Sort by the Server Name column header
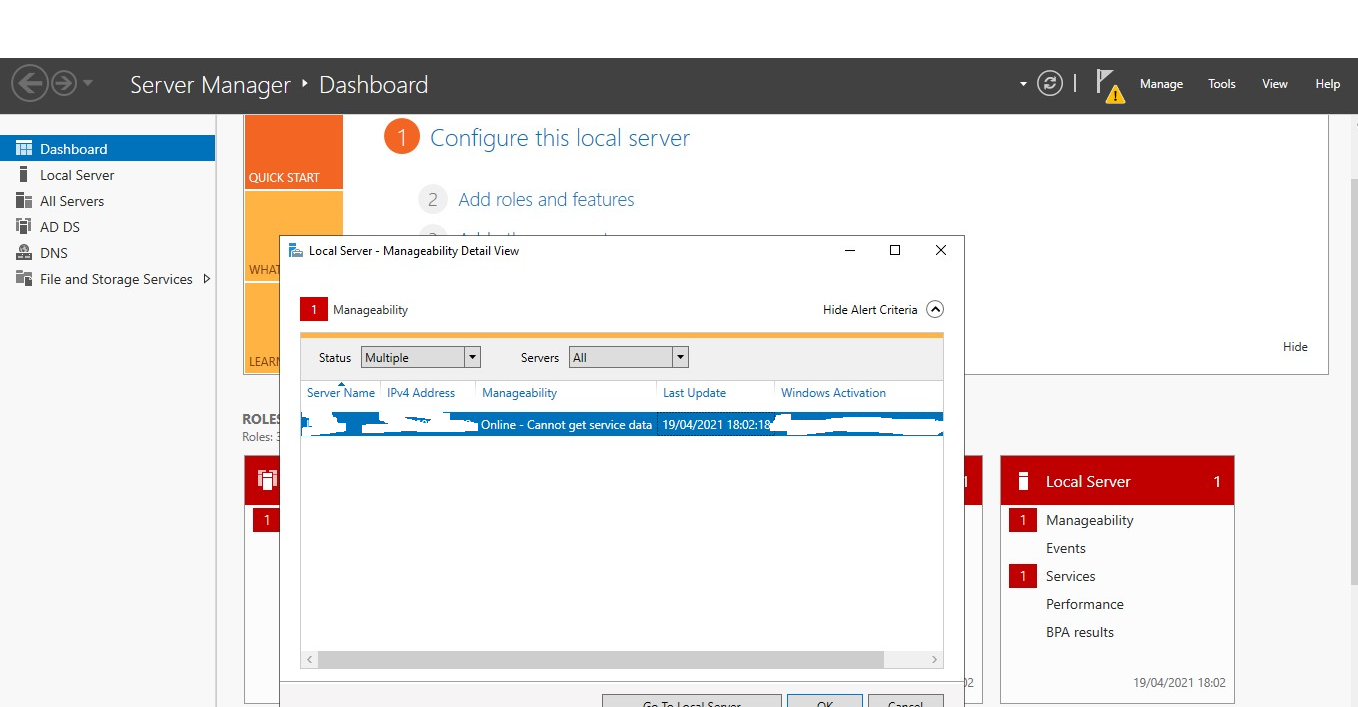Viewport: 1358px width, 707px height. [341, 393]
